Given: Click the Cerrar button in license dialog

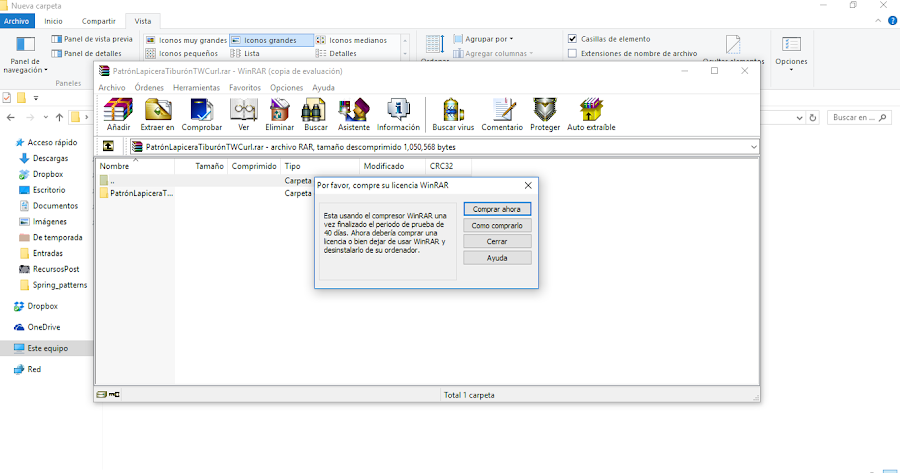Looking at the screenshot, I should point(497,242).
